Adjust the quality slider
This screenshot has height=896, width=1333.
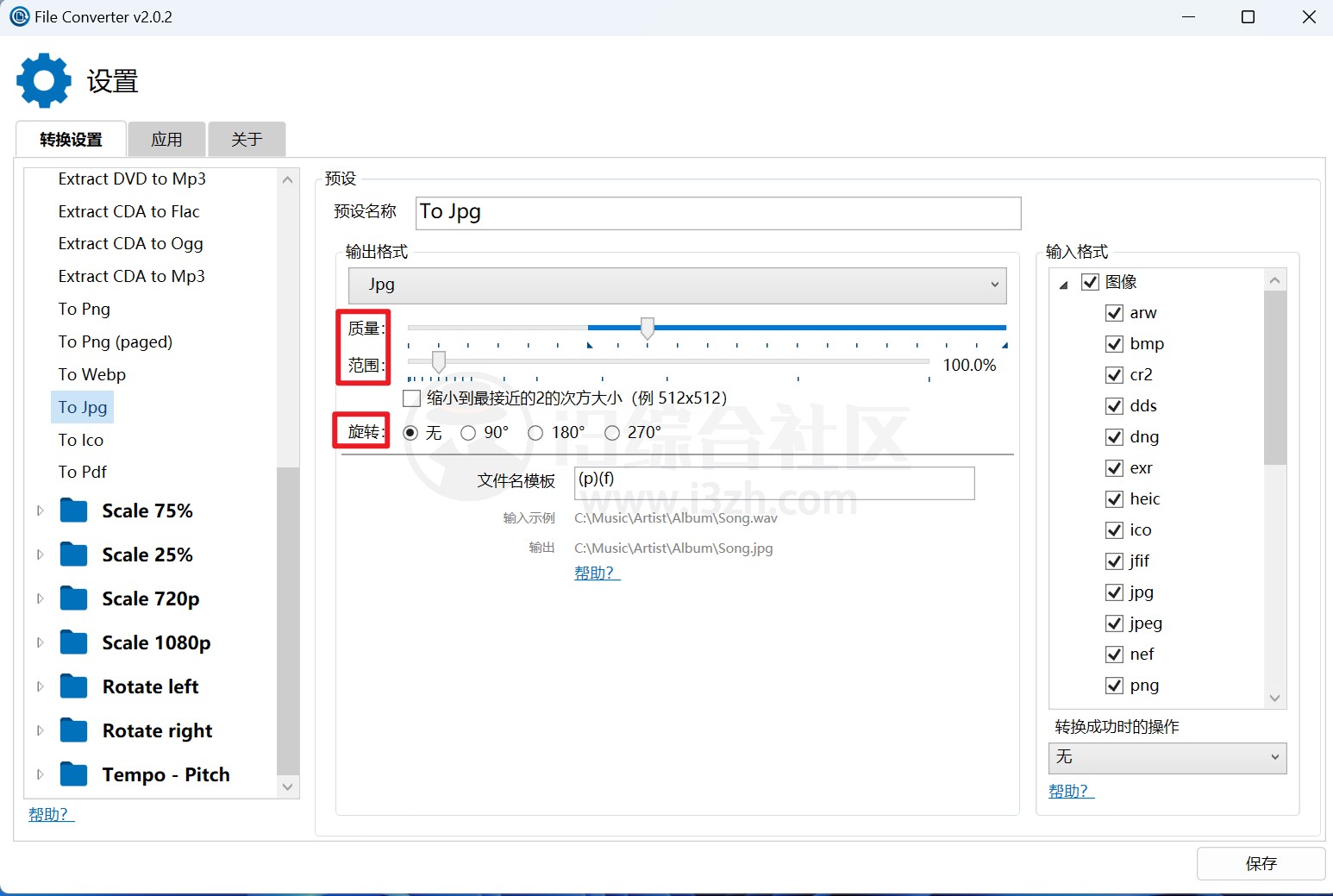click(x=647, y=328)
